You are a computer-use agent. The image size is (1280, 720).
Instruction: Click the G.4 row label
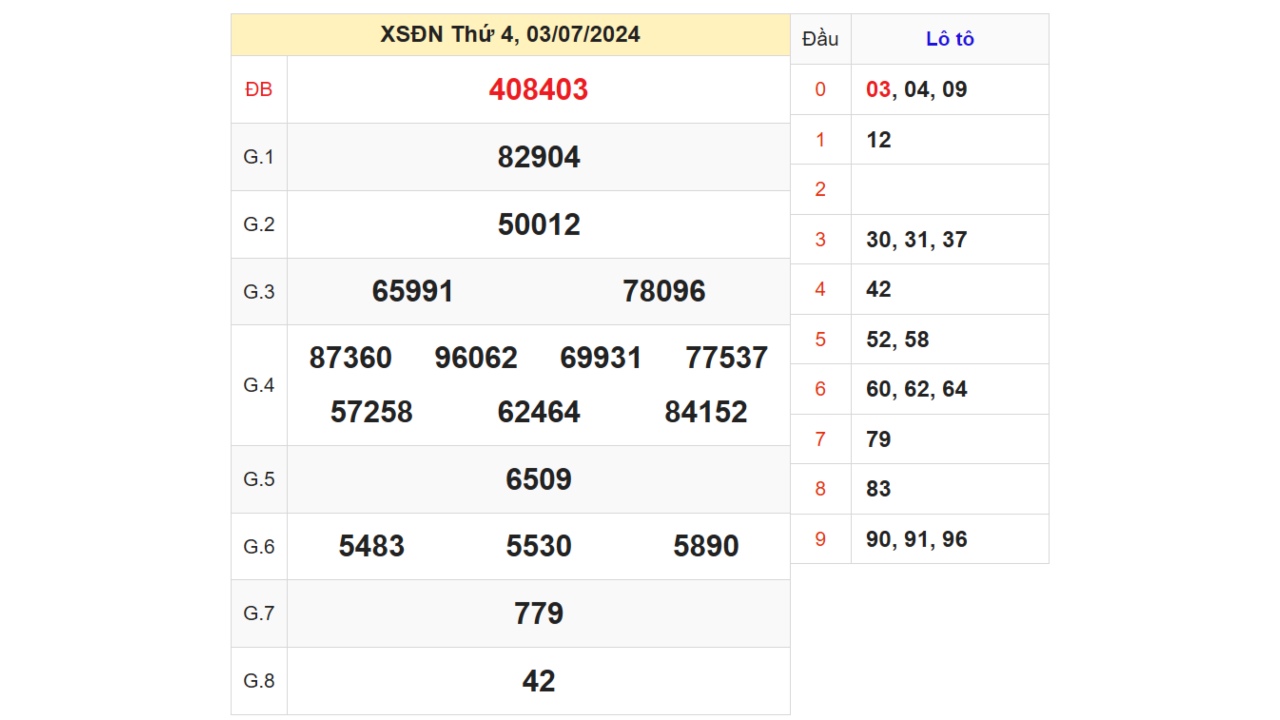pos(259,385)
